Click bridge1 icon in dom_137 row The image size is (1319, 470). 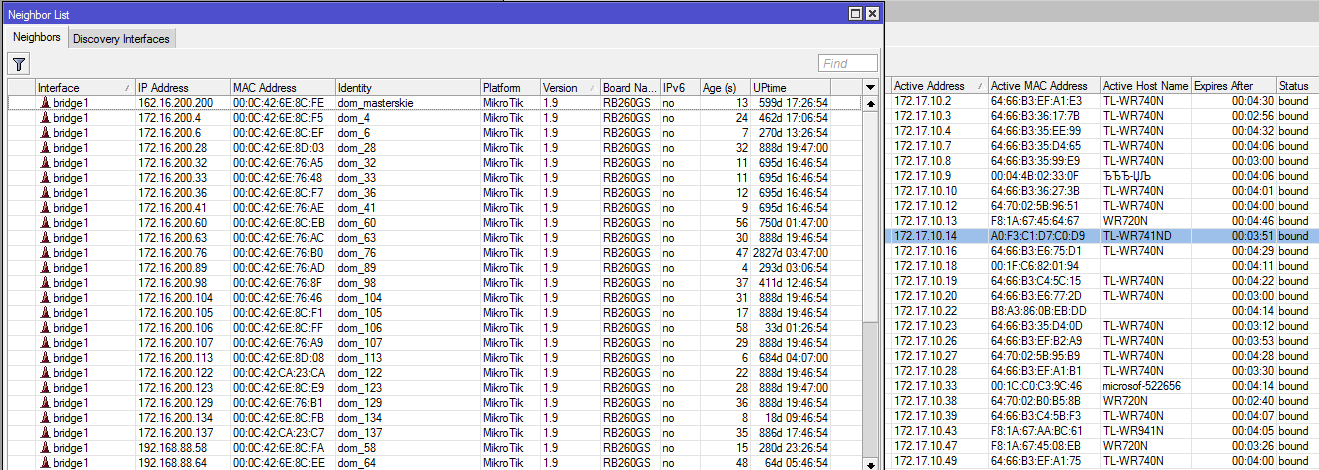[x=45, y=432]
